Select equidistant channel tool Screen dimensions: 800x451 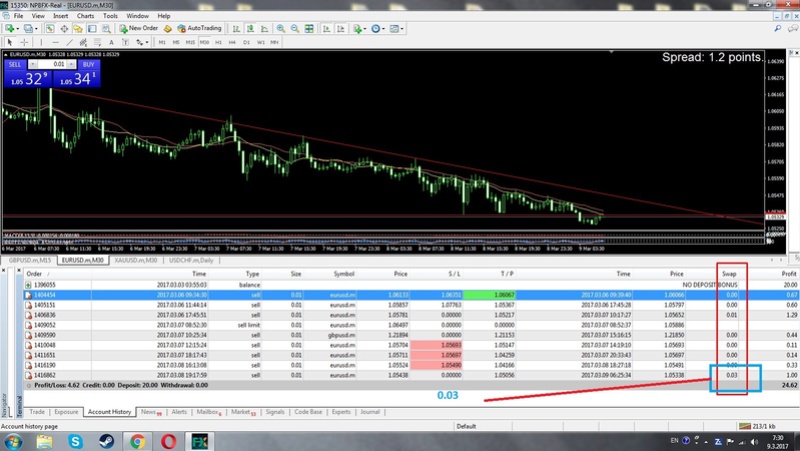pos(83,42)
